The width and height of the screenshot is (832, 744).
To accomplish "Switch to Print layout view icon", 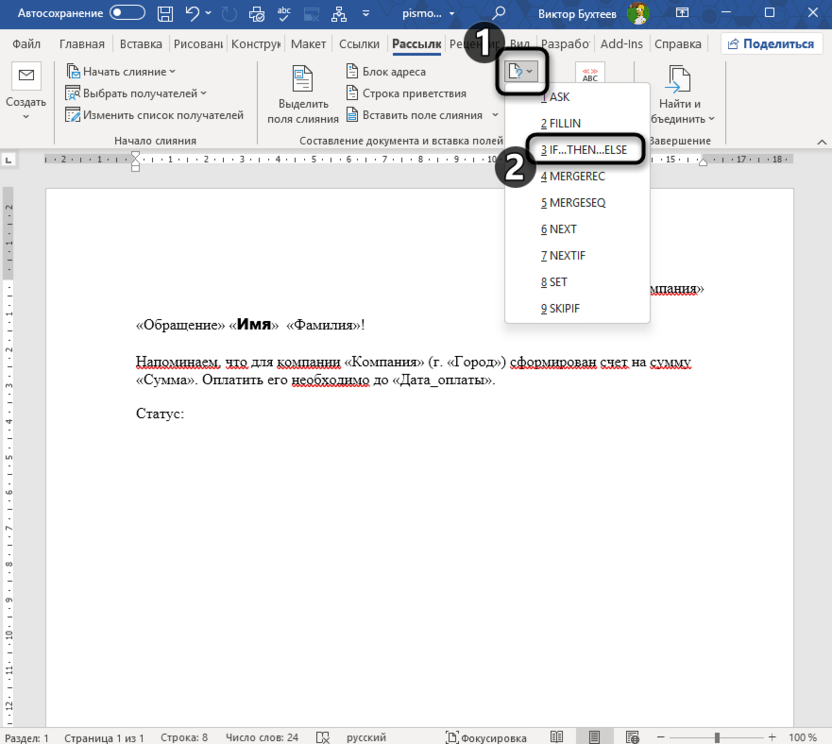I will coord(594,737).
